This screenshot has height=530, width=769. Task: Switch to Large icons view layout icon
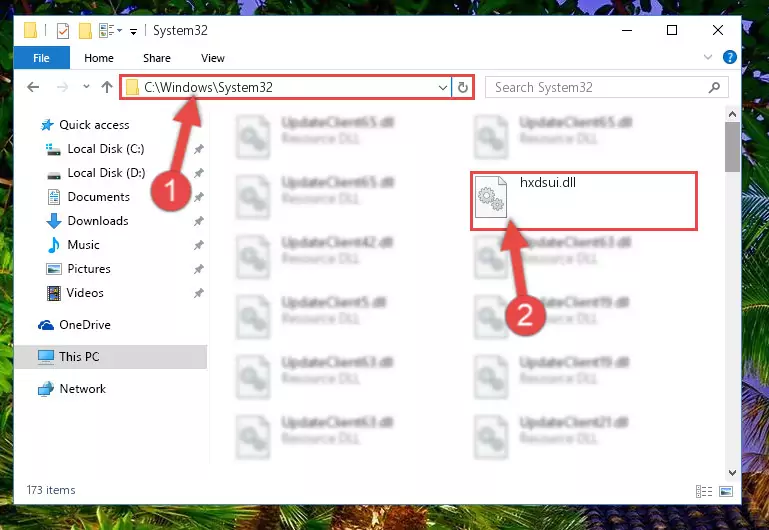(726, 491)
